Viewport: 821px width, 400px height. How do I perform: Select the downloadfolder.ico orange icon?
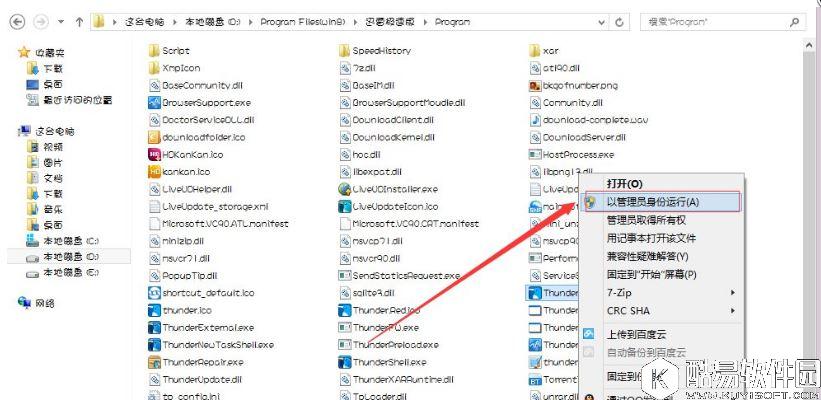(154, 137)
